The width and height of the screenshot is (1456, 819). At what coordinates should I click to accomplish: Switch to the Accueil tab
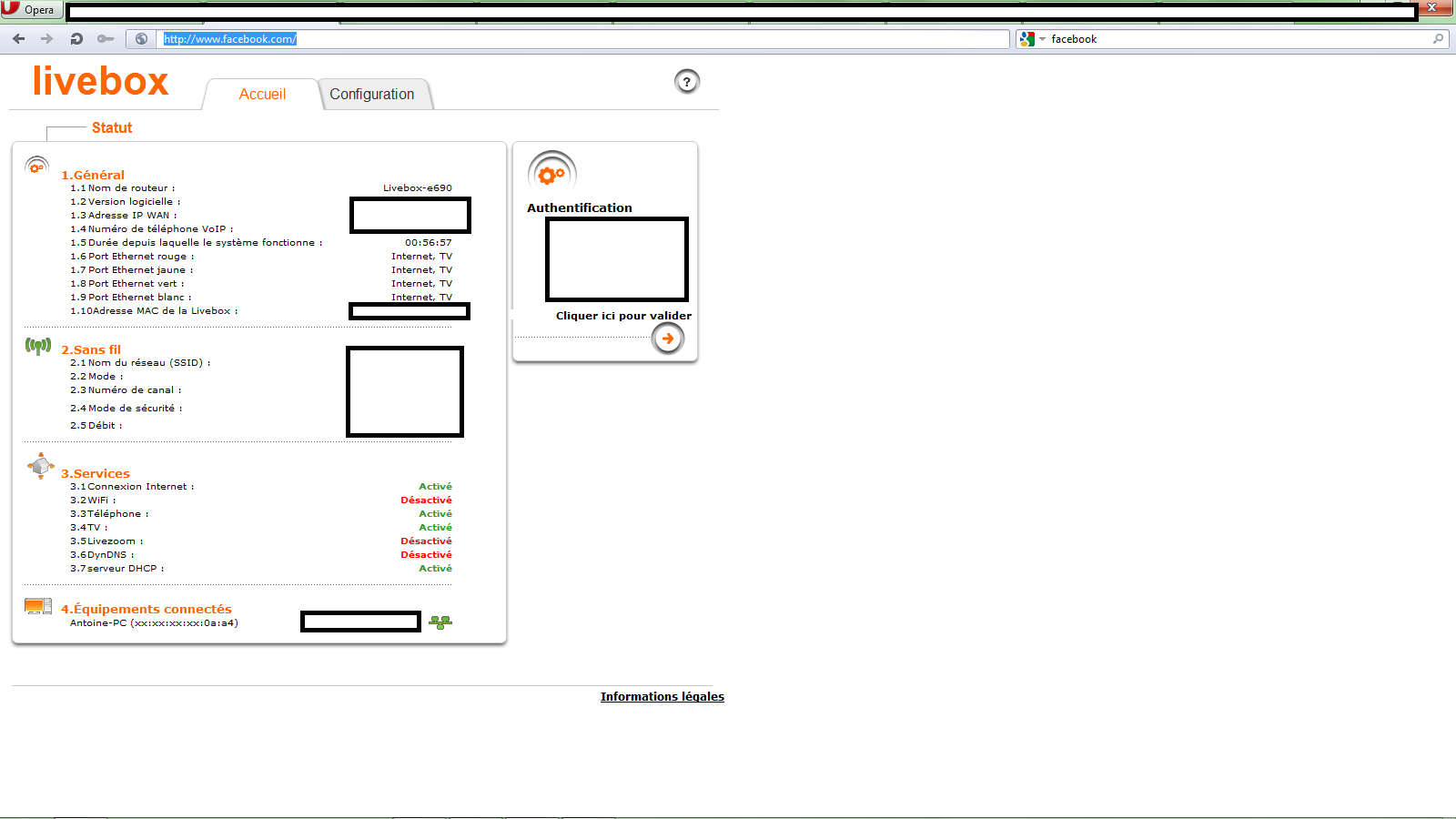(262, 95)
